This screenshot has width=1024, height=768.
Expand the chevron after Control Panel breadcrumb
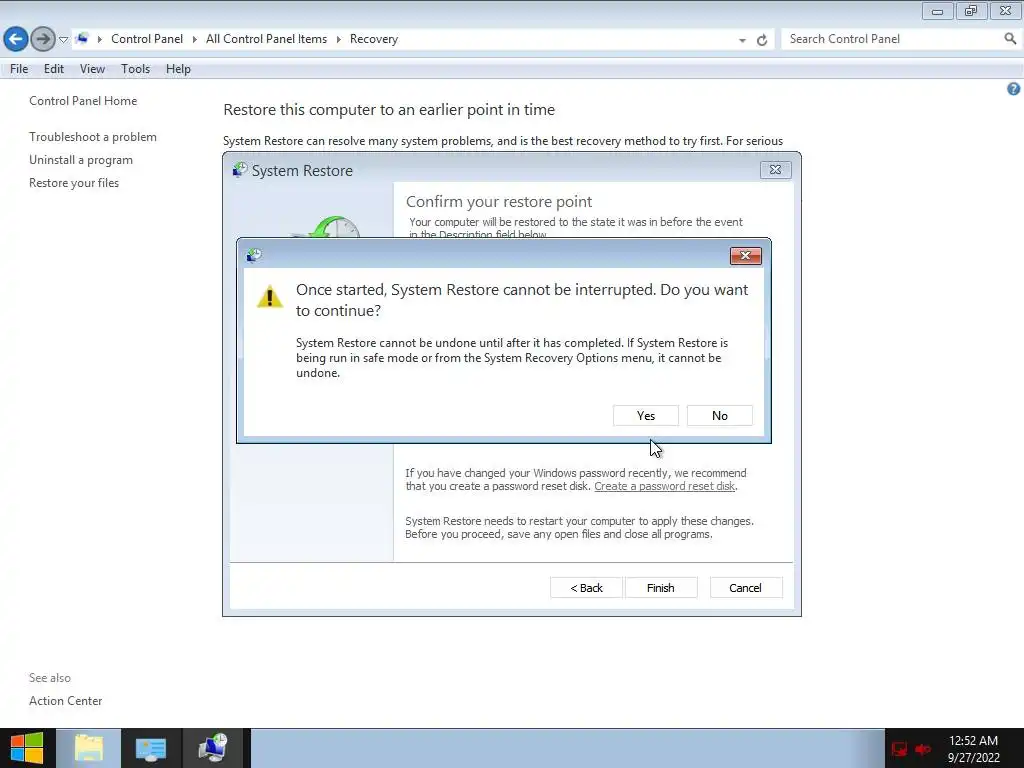195,39
